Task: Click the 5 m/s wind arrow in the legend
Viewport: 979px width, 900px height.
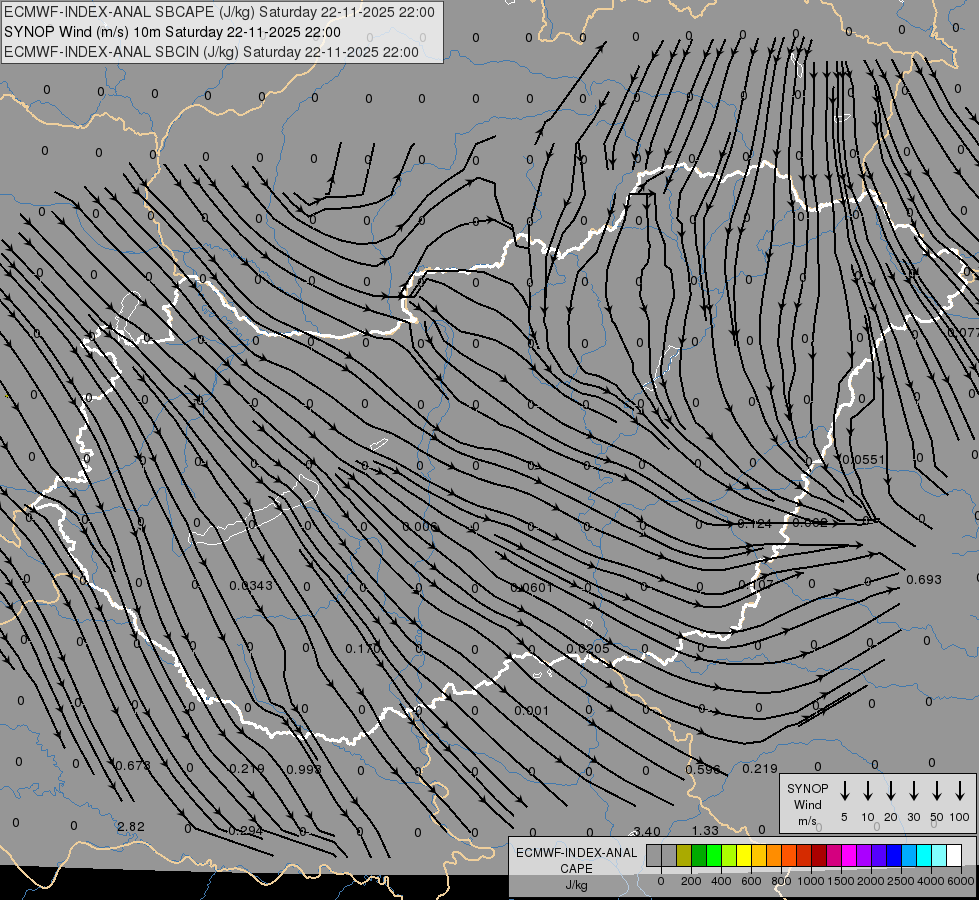Action: (x=844, y=791)
